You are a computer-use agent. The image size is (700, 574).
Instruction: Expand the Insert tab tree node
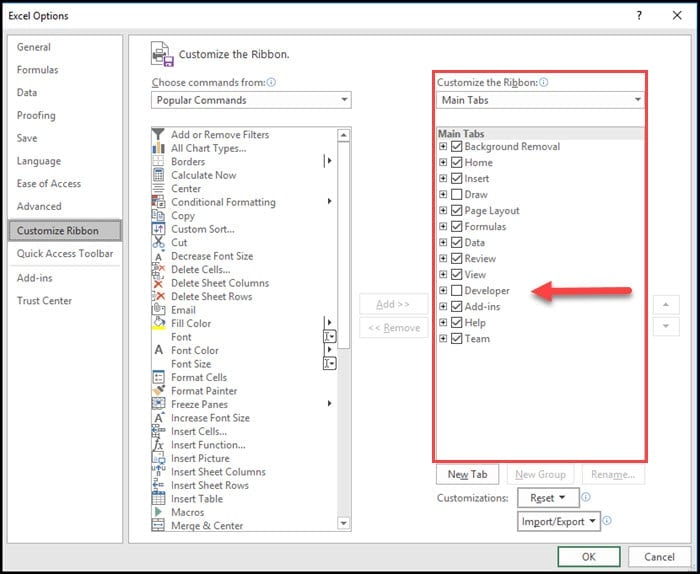pyautogui.click(x=443, y=179)
